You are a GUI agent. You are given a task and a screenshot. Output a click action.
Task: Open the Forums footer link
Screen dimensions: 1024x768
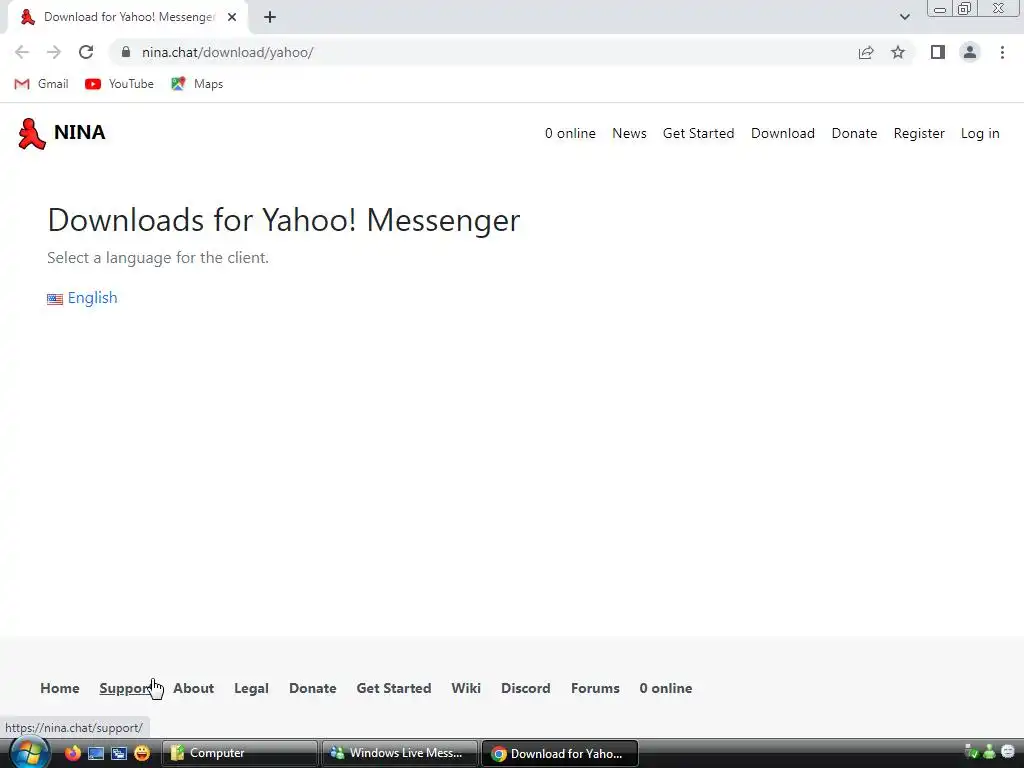(595, 688)
